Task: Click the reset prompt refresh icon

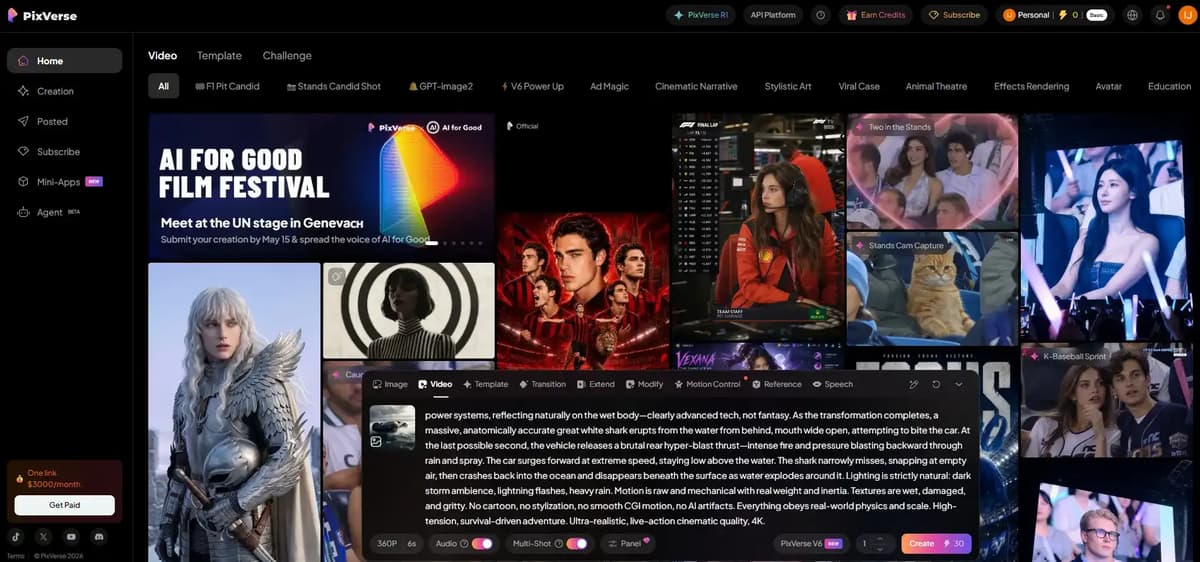Action: point(937,384)
